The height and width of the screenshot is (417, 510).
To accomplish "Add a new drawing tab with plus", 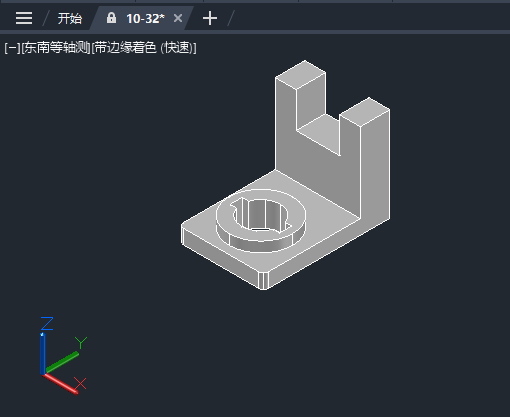I will point(210,18).
